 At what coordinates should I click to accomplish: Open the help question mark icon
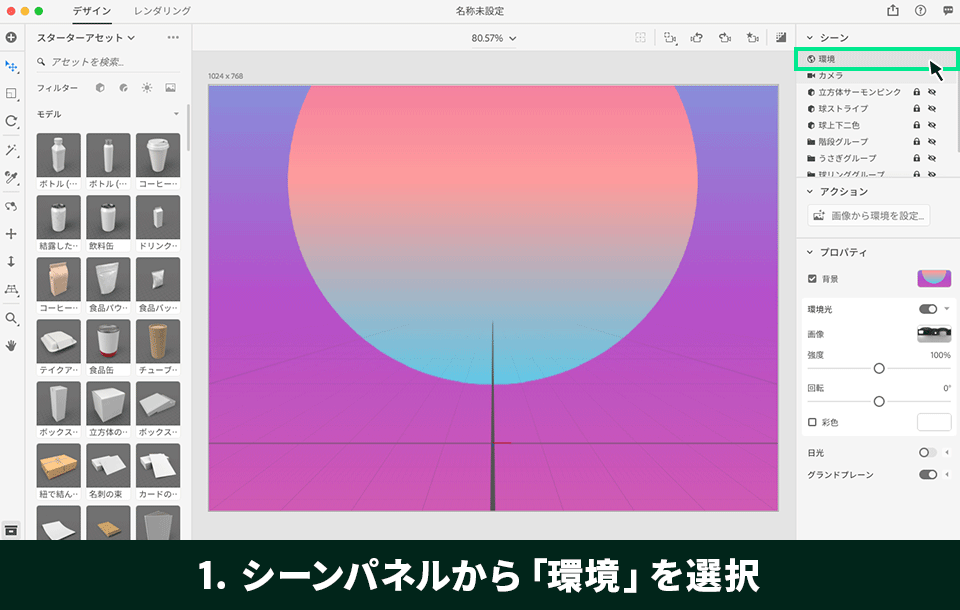point(920,10)
